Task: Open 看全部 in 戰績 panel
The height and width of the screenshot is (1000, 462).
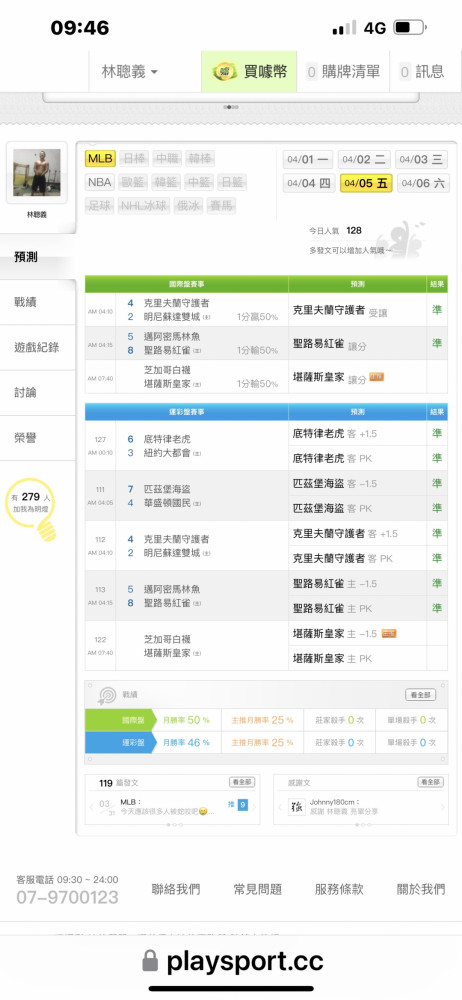Action: [x=421, y=695]
